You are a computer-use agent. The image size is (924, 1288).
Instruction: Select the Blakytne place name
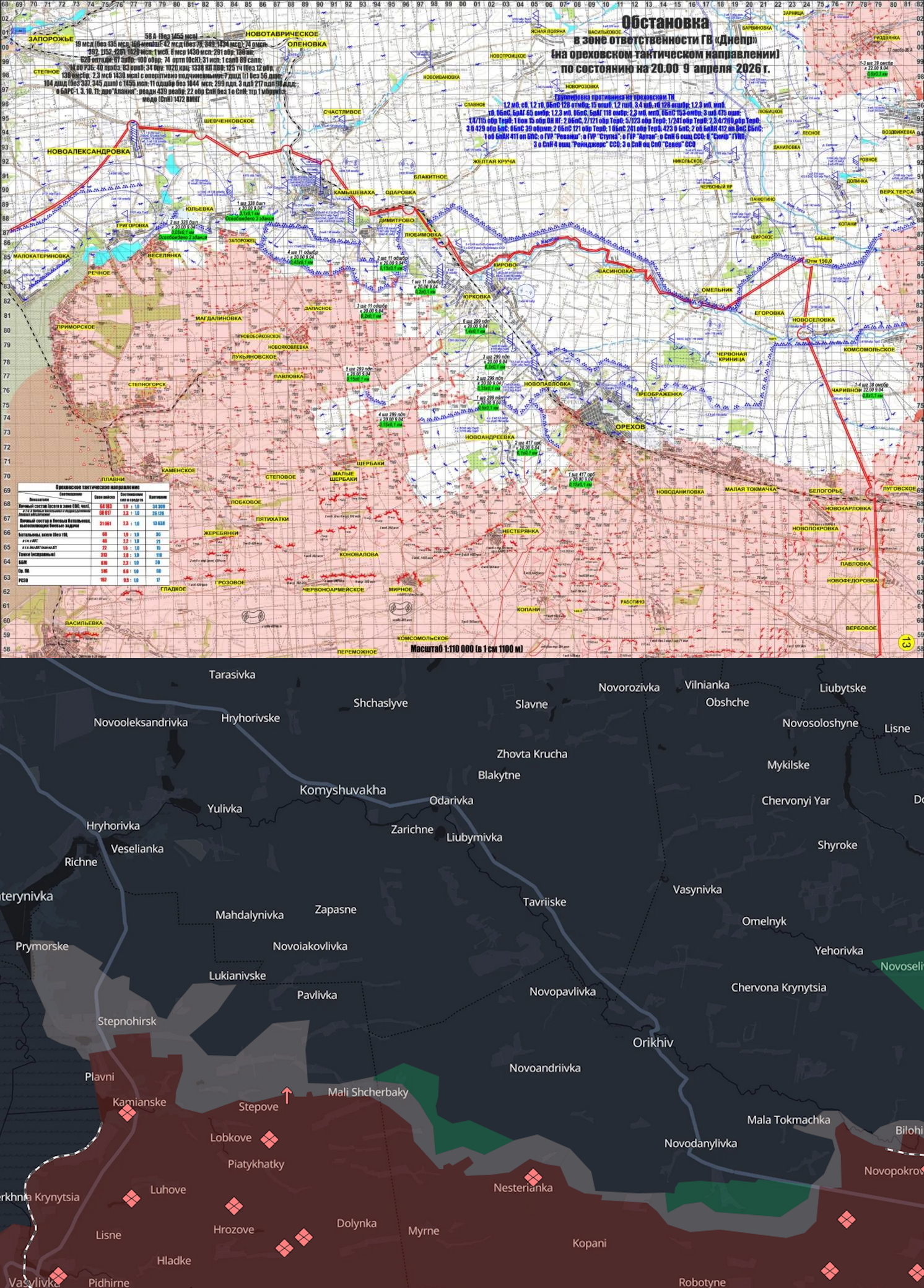click(x=499, y=776)
